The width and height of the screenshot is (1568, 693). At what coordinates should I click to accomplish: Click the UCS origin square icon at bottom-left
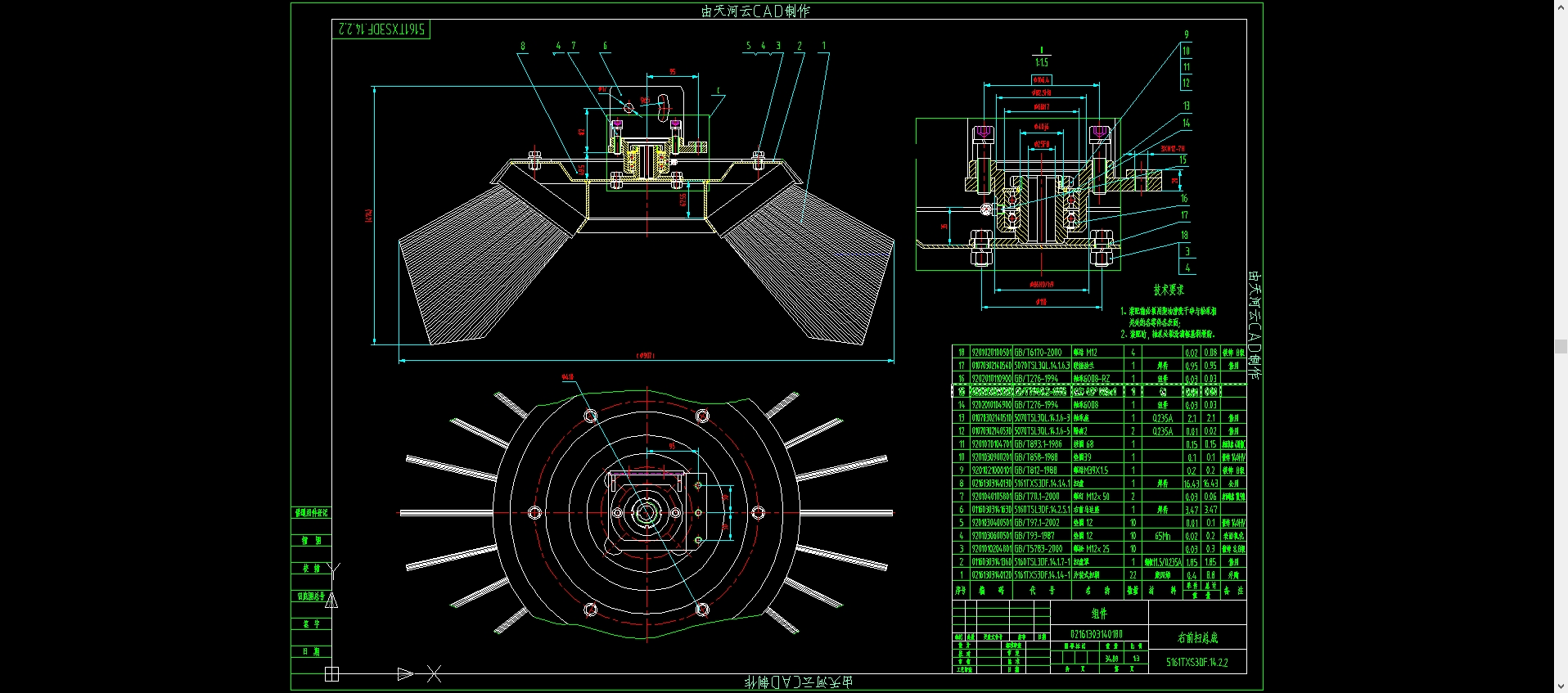coord(331,674)
